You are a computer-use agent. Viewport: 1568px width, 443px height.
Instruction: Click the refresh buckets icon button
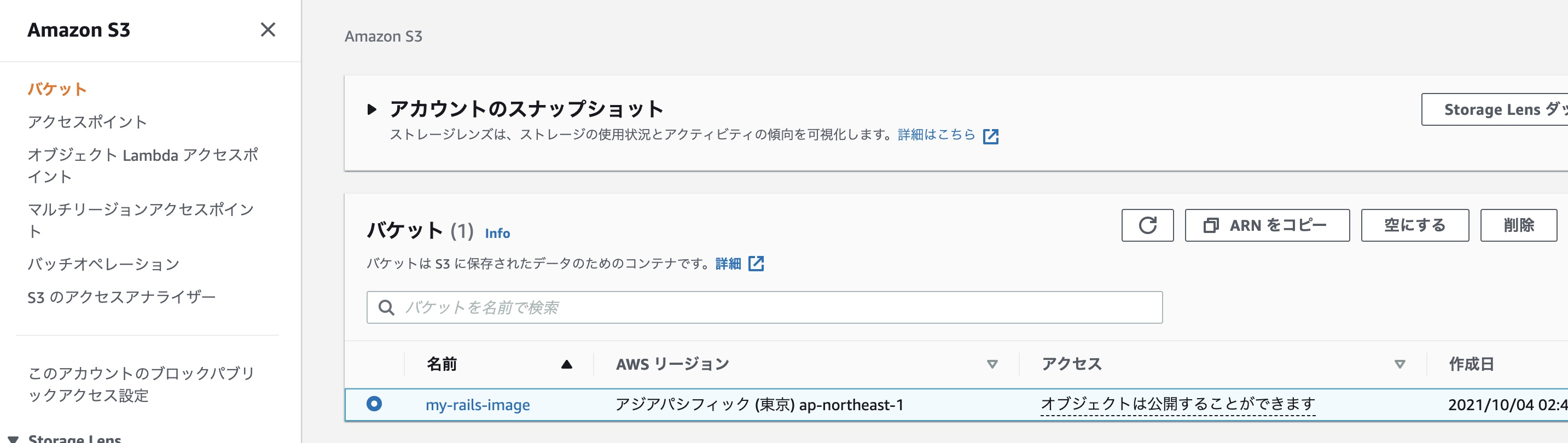coord(1147,225)
